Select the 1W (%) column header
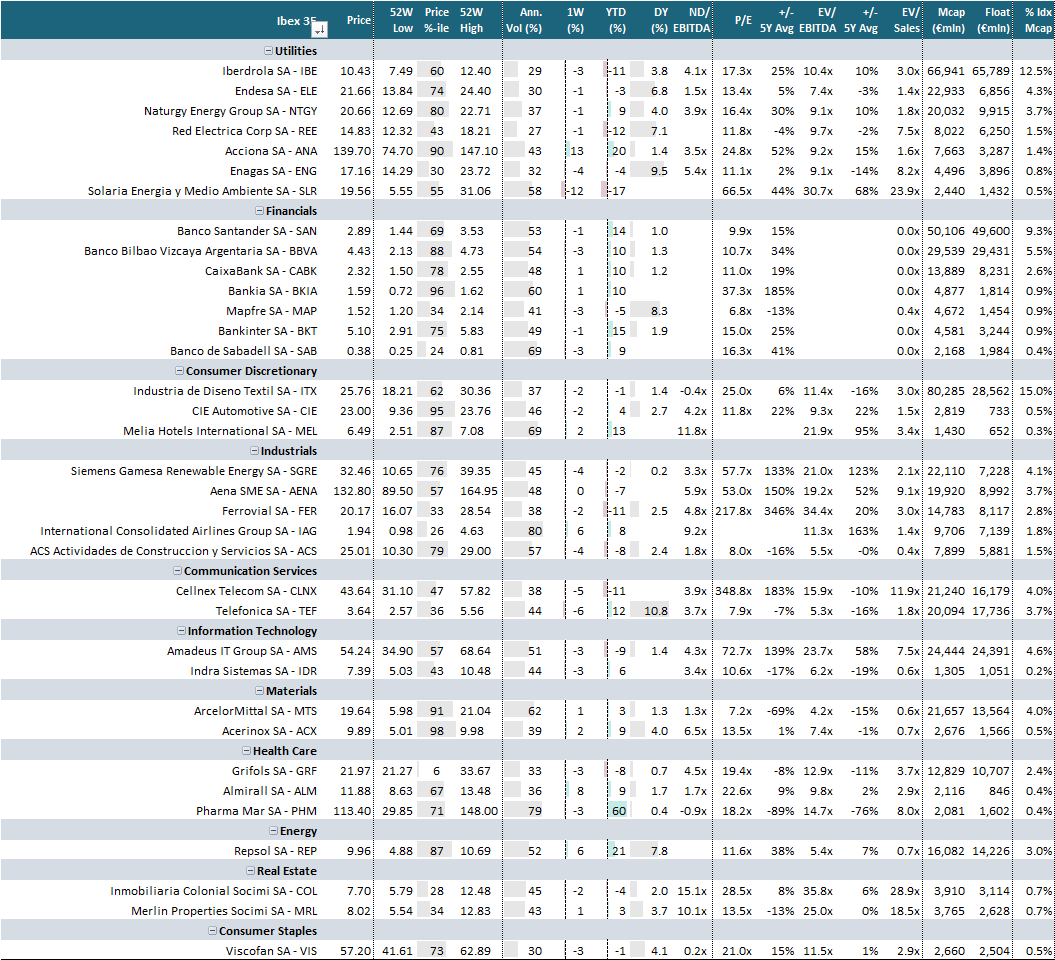 pos(575,20)
